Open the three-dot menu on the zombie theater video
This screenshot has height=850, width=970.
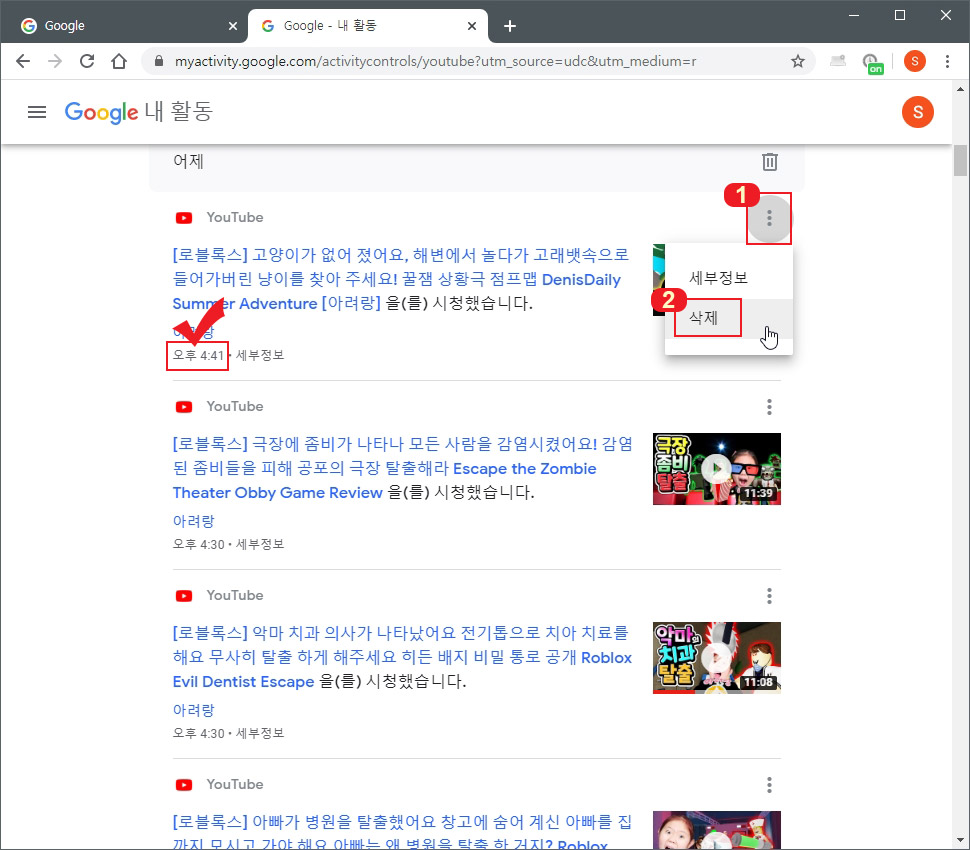(x=769, y=407)
